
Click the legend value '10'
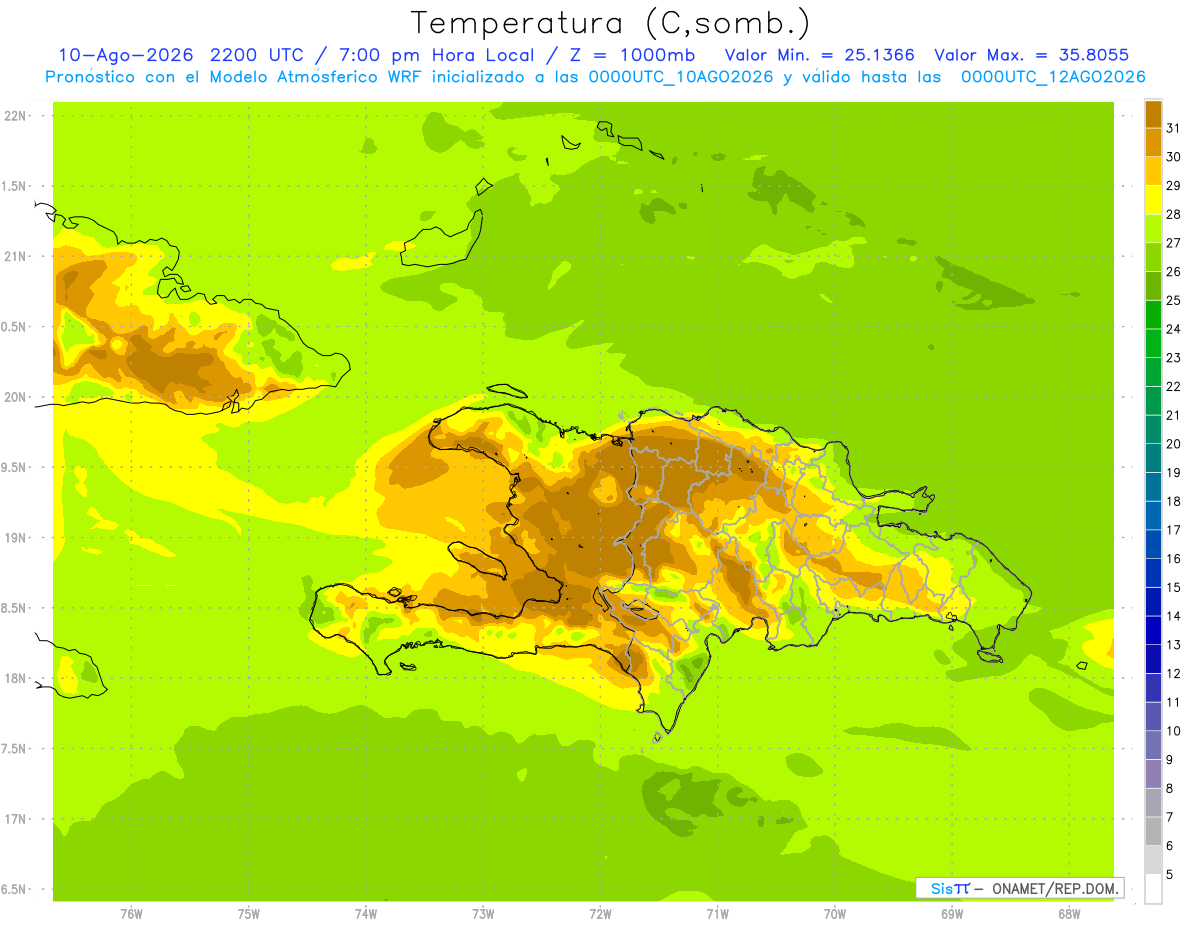click(1174, 731)
